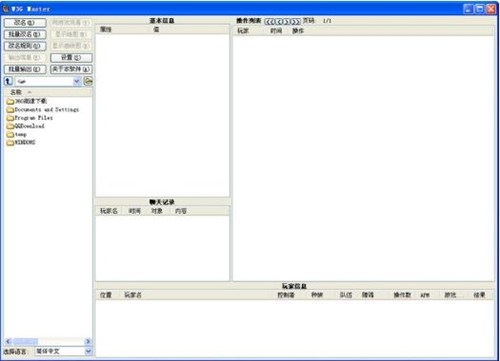Image resolution: width=500 pixels, height=361 pixels.
Task: Jump to first page of action list
Action: tap(270, 22)
